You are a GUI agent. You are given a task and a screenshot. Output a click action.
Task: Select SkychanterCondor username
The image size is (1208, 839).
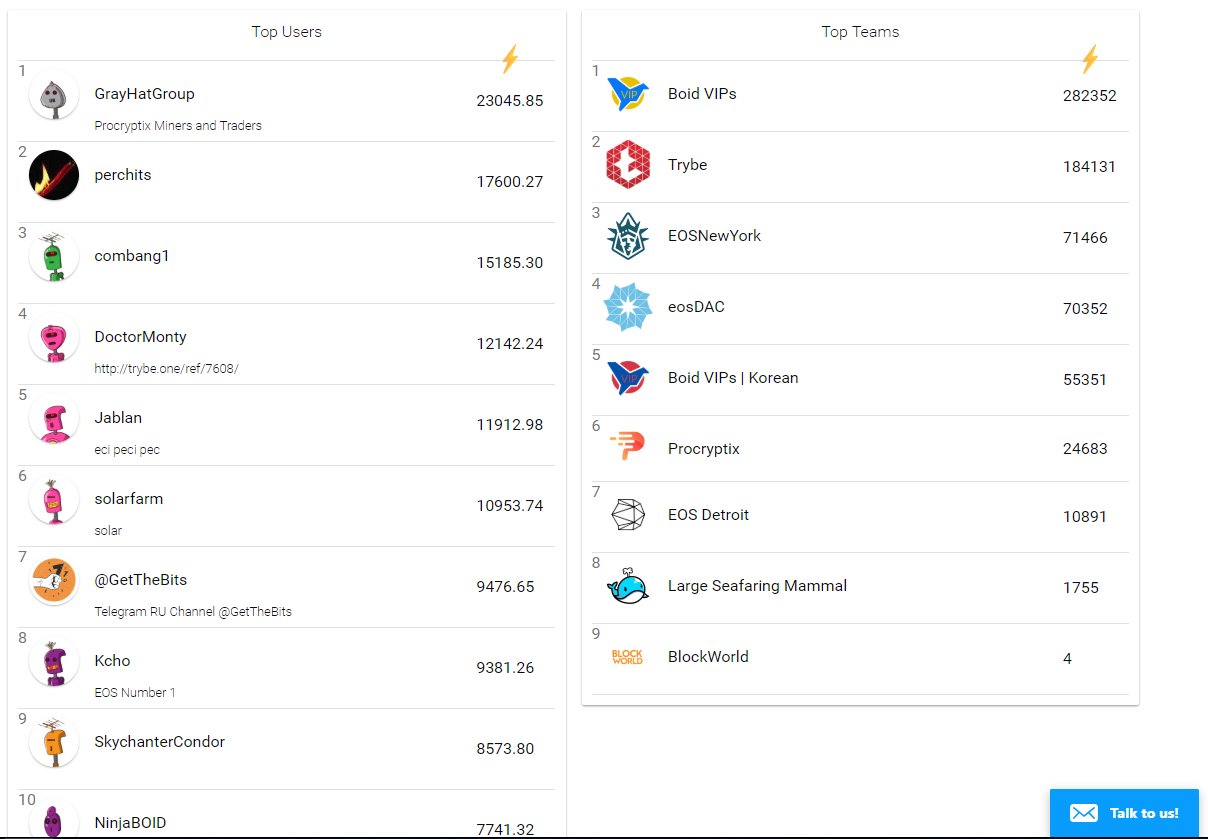[x=159, y=742]
